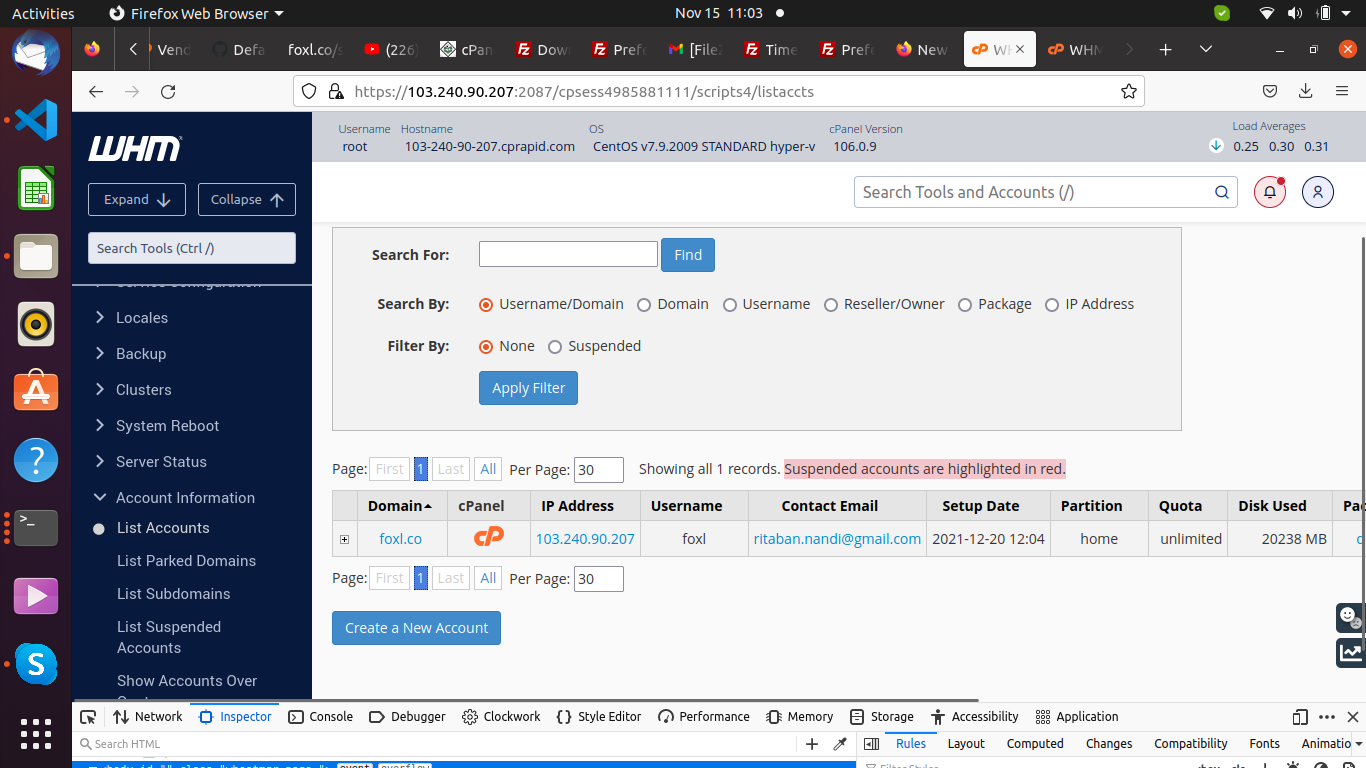Activate the DevTools element picker icon
1366x768 pixels.
(x=88, y=717)
